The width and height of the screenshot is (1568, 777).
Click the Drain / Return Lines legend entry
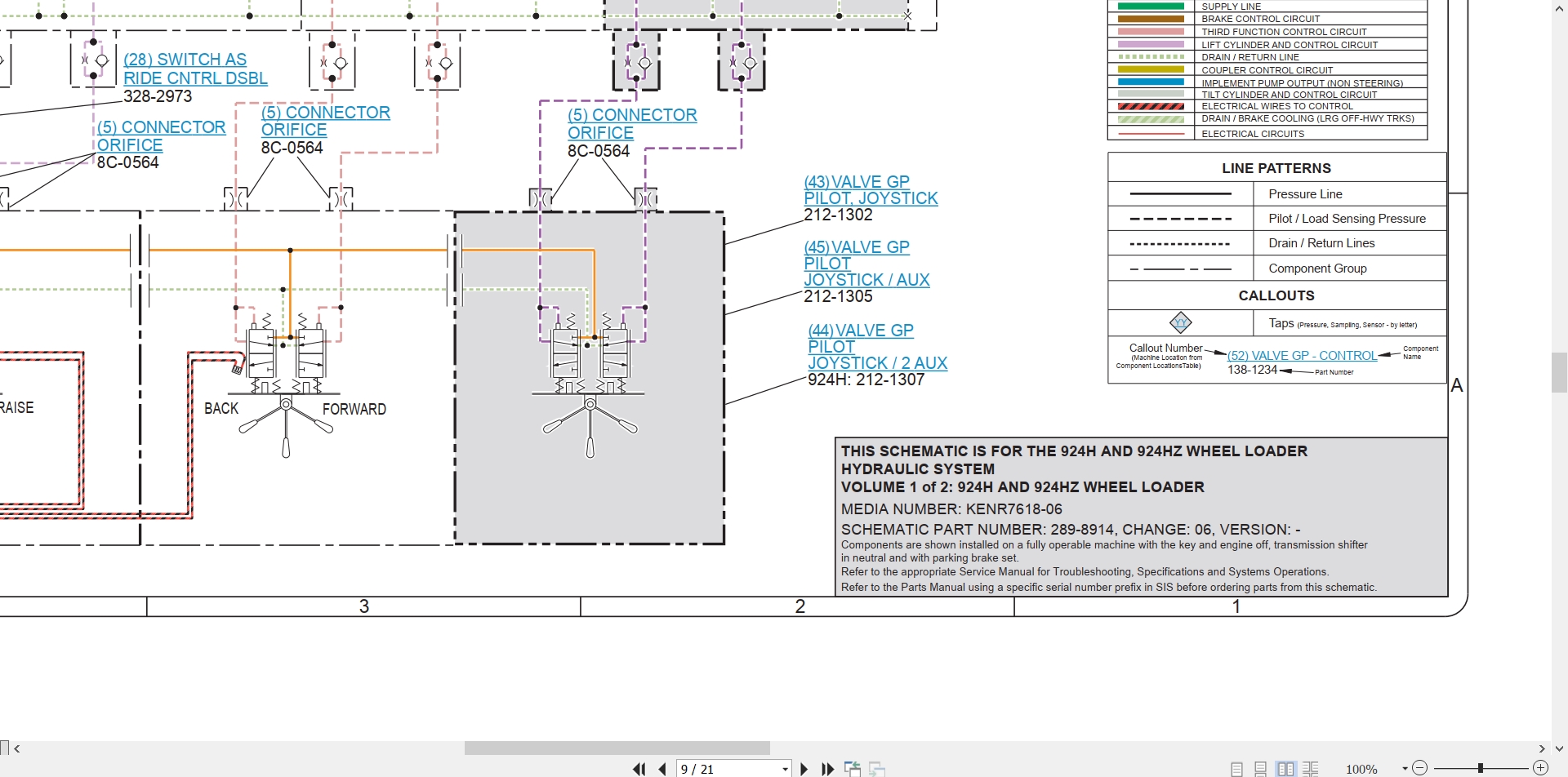[1321, 243]
